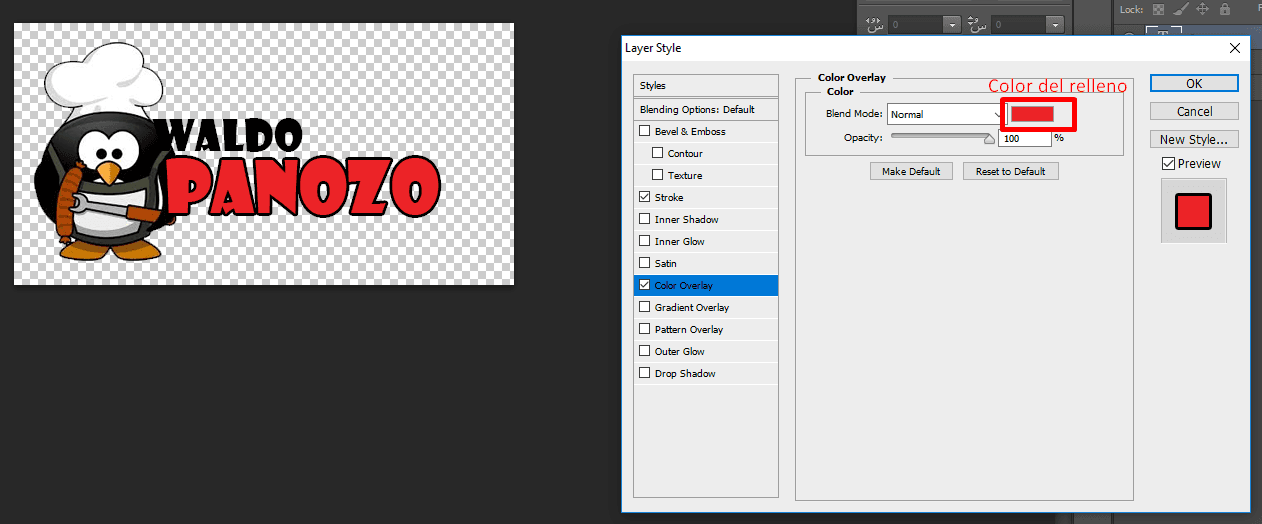The height and width of the screenshot is (524, 1262).
Task: Open the red overlay color swatch
Action: click(x=1033, y=114)
